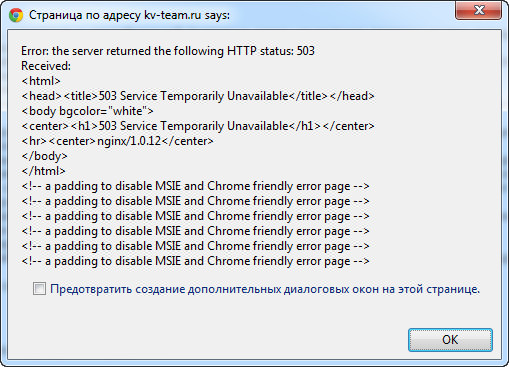
Task: Click the 'HTTP status: 503' error line
Action: click(x=168, y=51)
